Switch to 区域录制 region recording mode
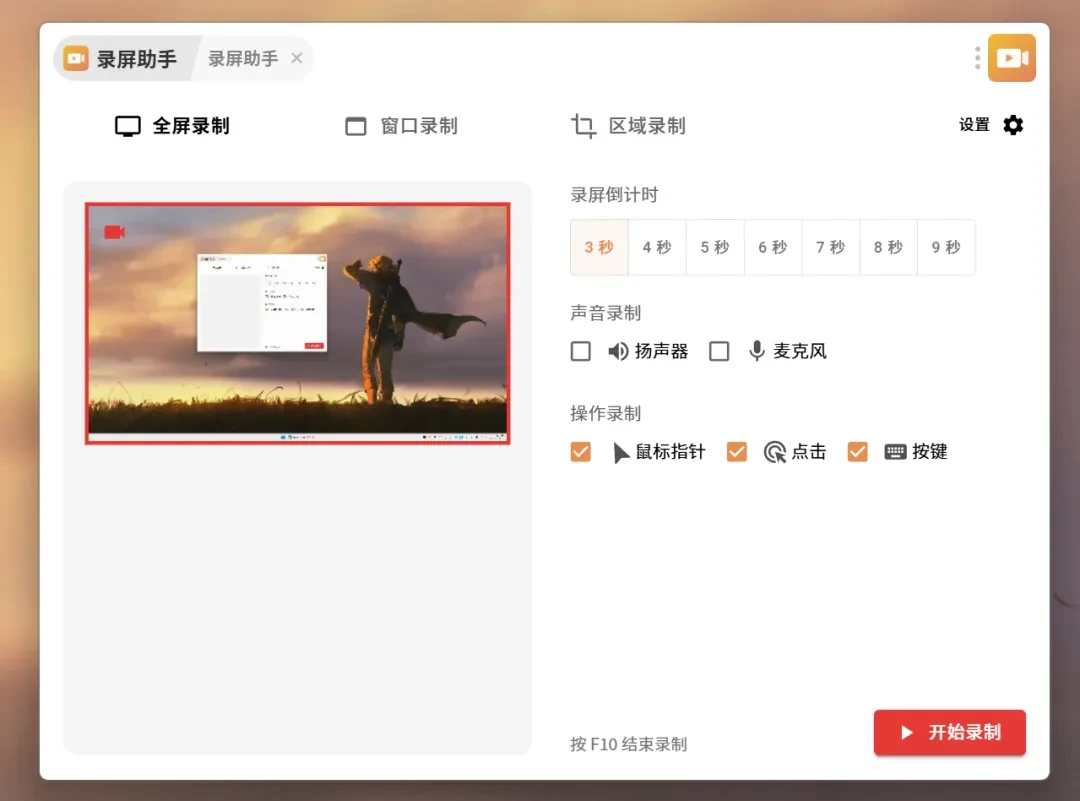 point(628,126)
